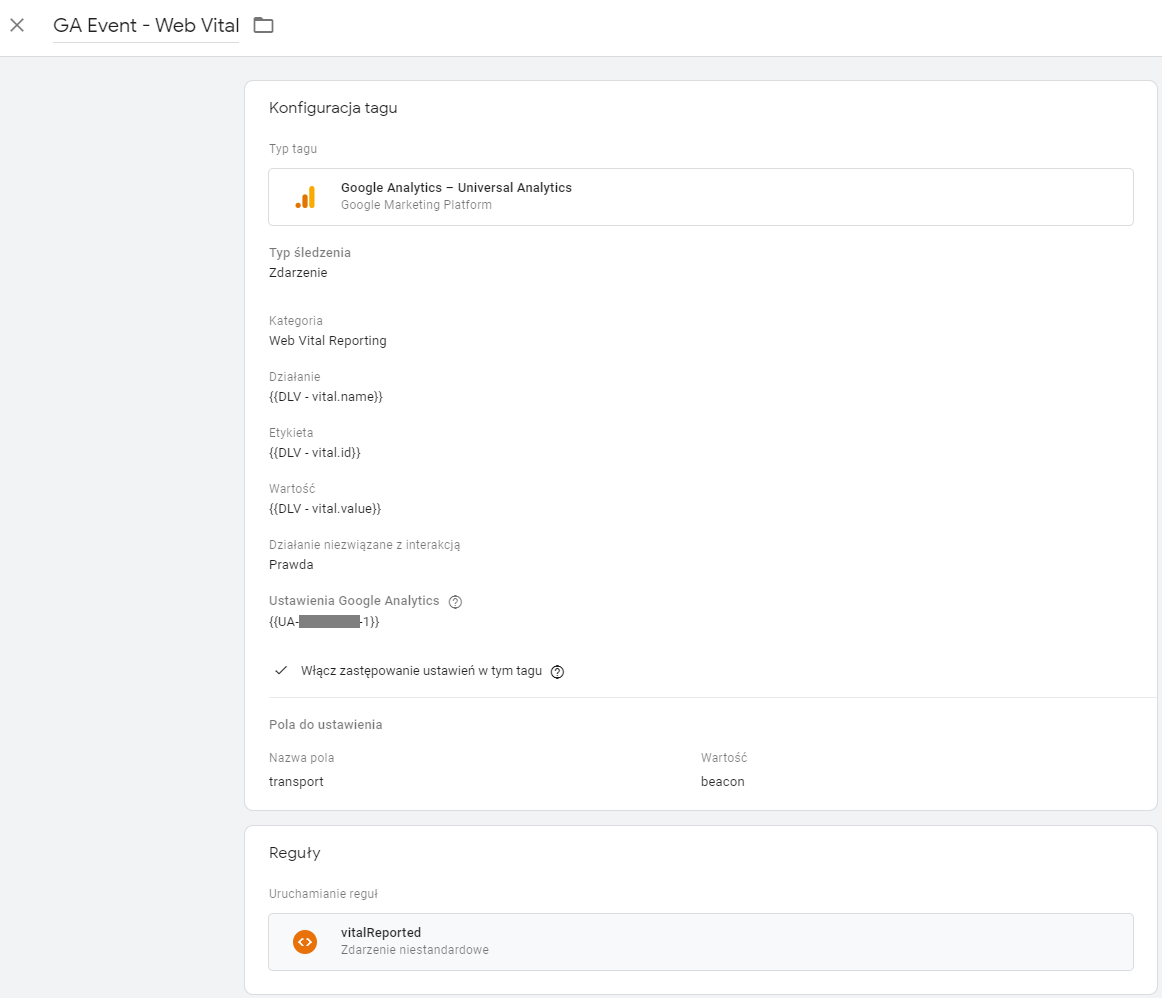Image resolution: width=1162 pixels, height=998 pixels.
Task: Toggle the Włącz zastępowanie ustawień checkmark
Action: point(281,671)
